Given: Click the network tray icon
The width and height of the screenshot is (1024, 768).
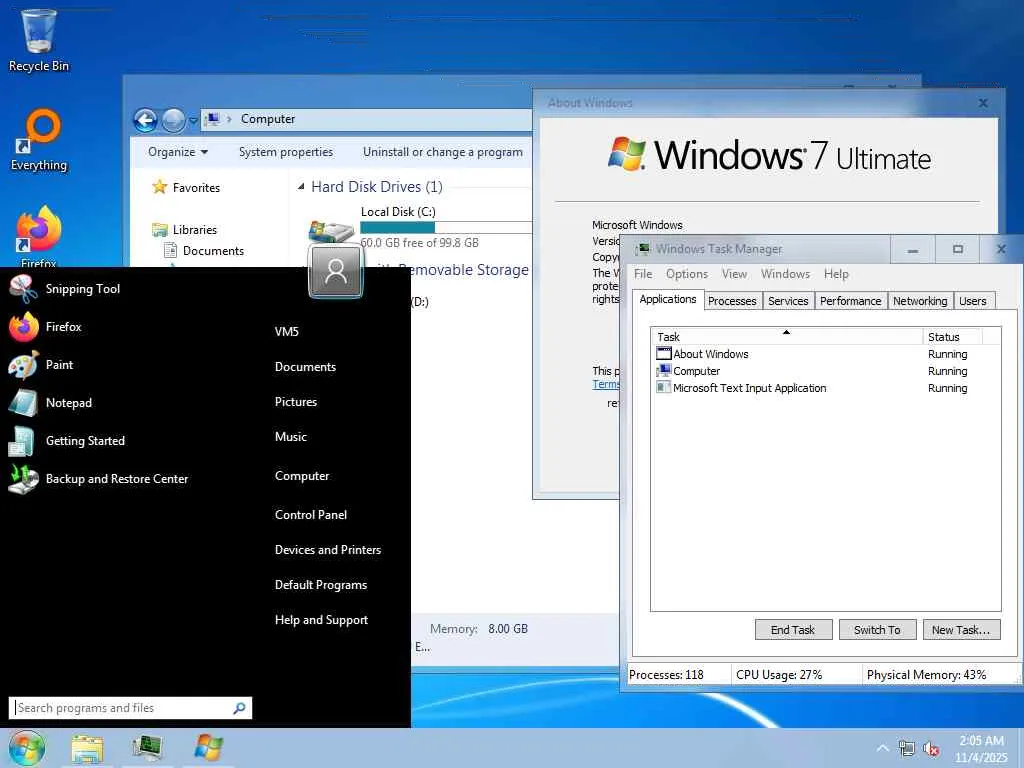Looking at the screenshot, I should [x=906, y=748].
